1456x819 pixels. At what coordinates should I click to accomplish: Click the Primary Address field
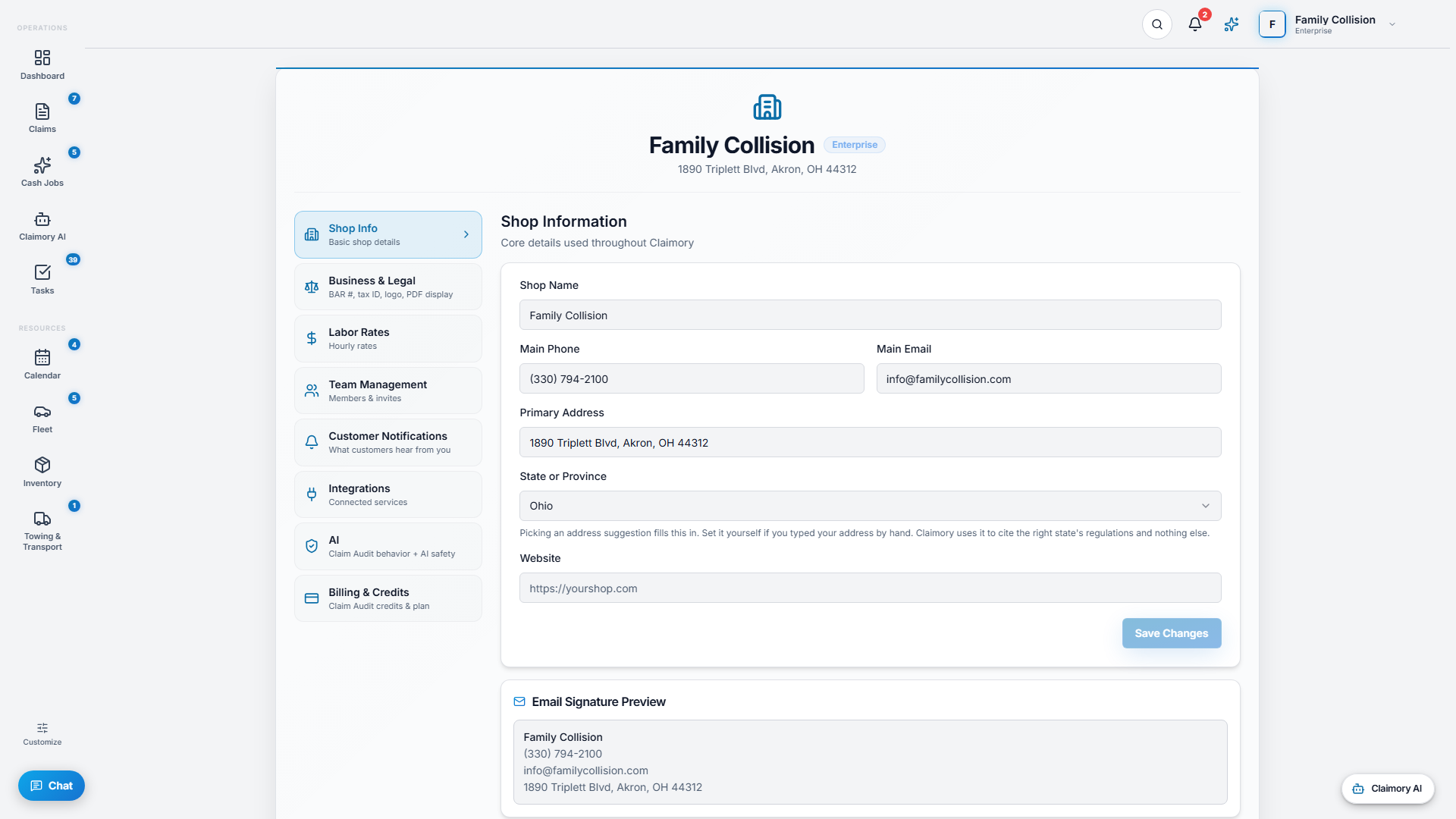871,442
